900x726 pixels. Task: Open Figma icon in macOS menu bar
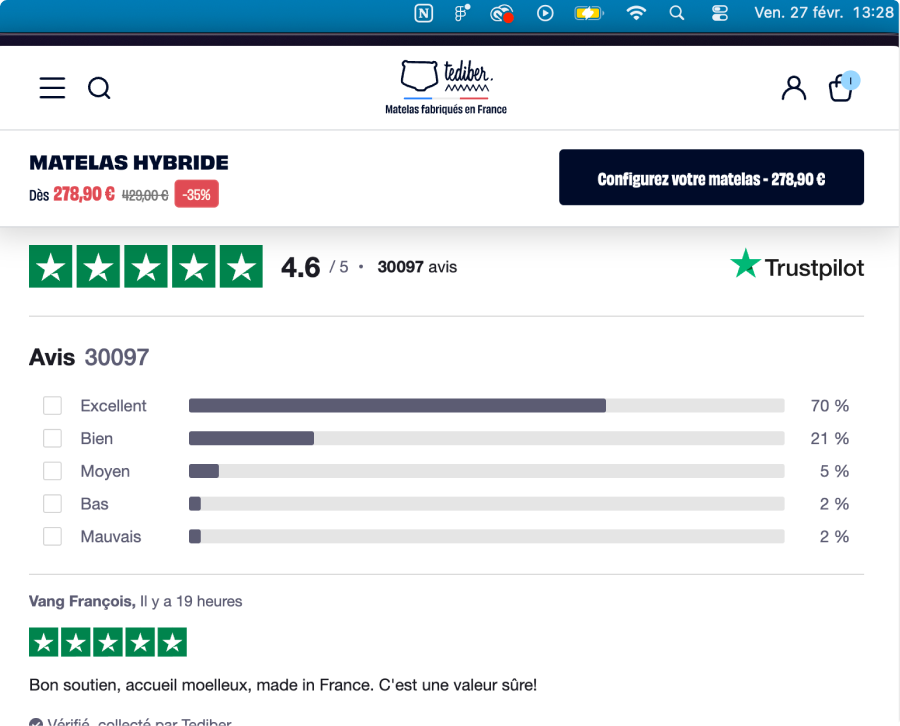462,13
